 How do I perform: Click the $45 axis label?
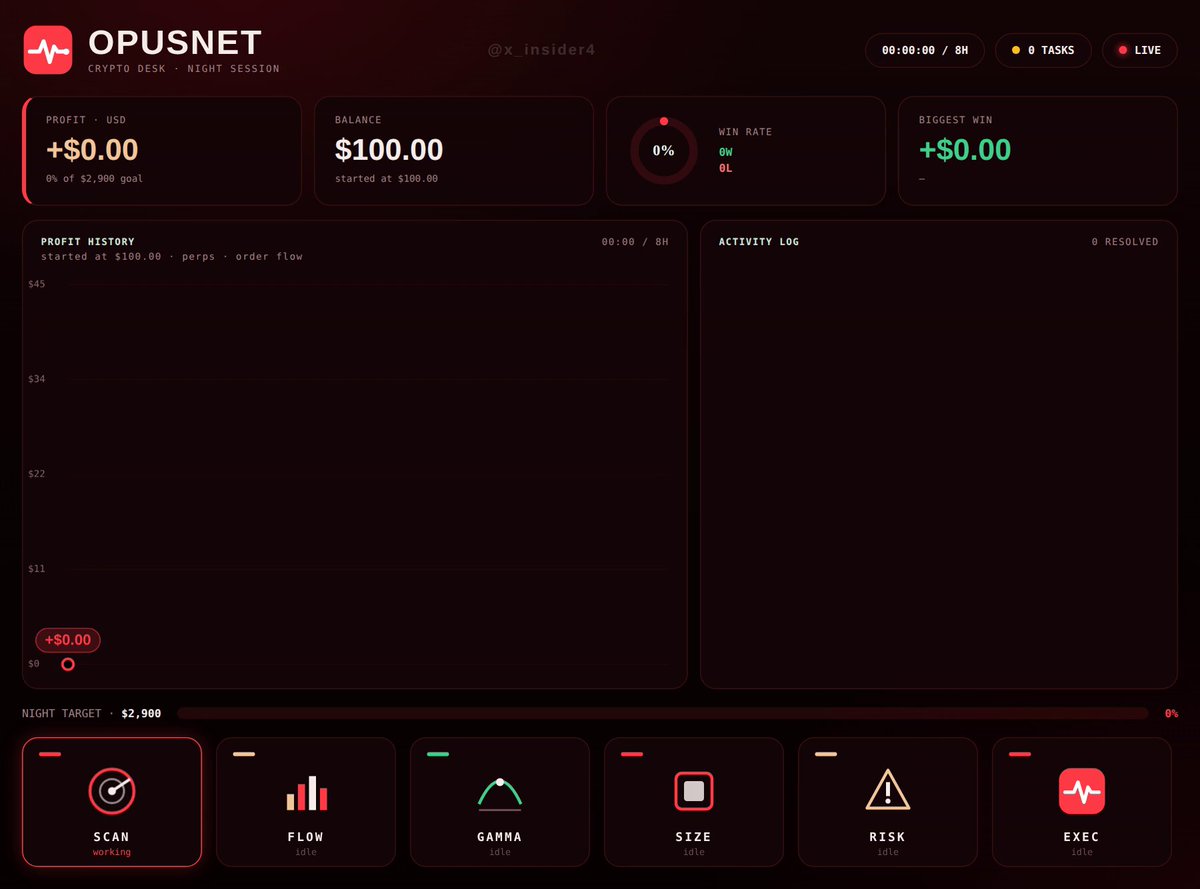(x=37, y=284)
